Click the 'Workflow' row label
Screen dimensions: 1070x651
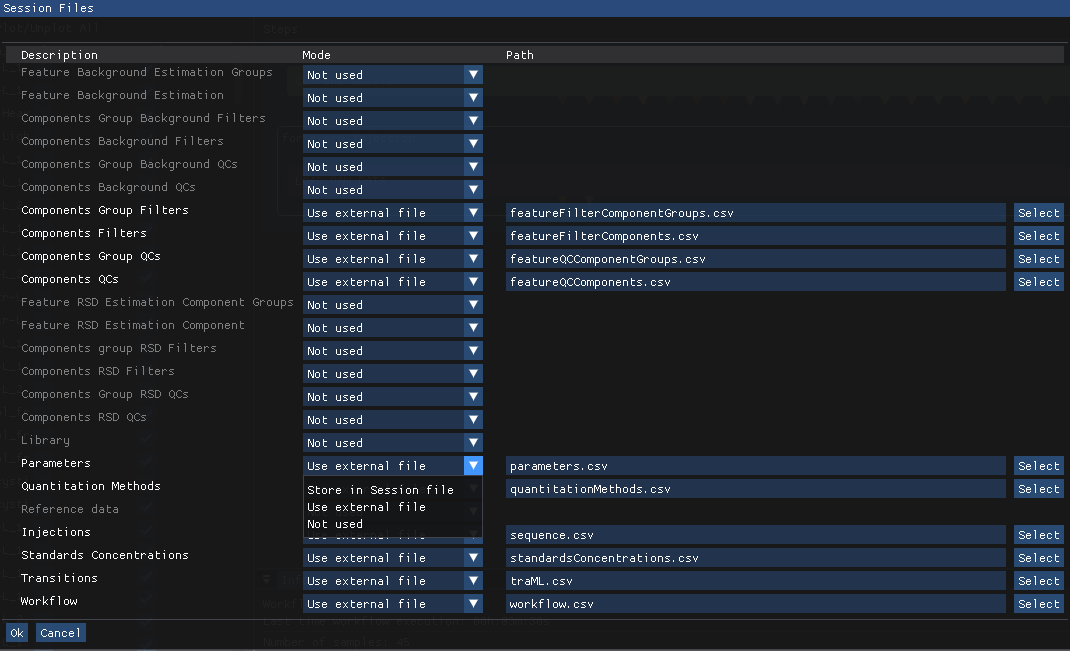tap(49, 601)
